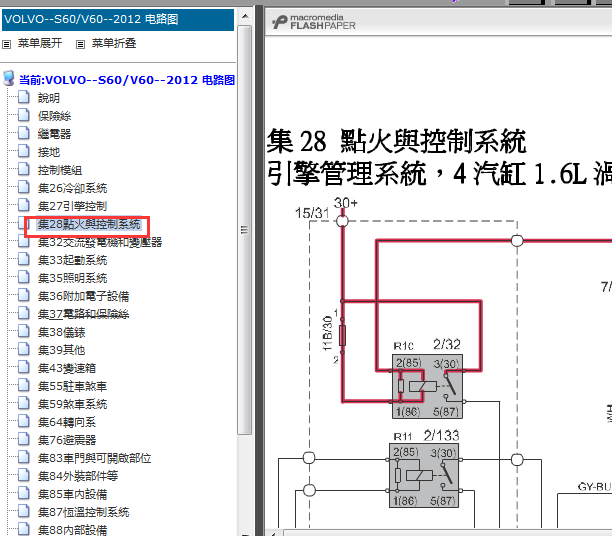
Task: Click the page icon next to 集87恆溫控制系統
Action: click(24, 511)
